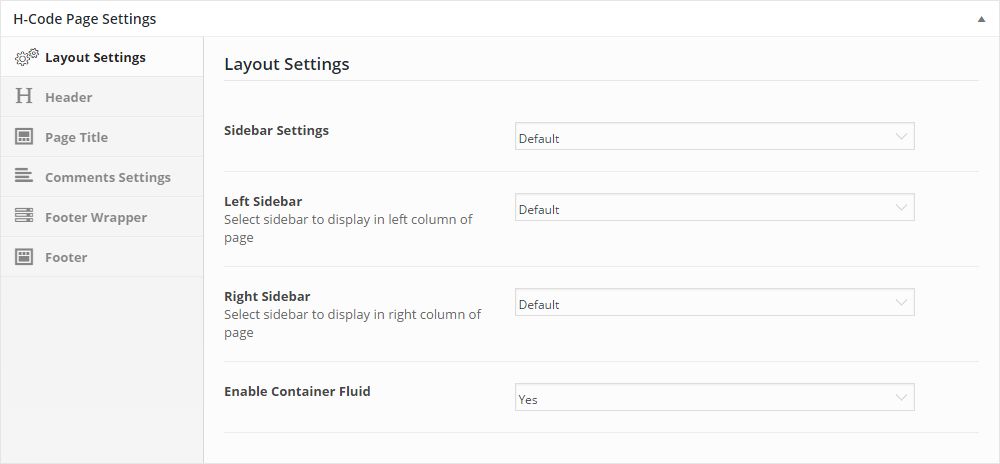Click the Header H icon

click(x=24, y=96)
